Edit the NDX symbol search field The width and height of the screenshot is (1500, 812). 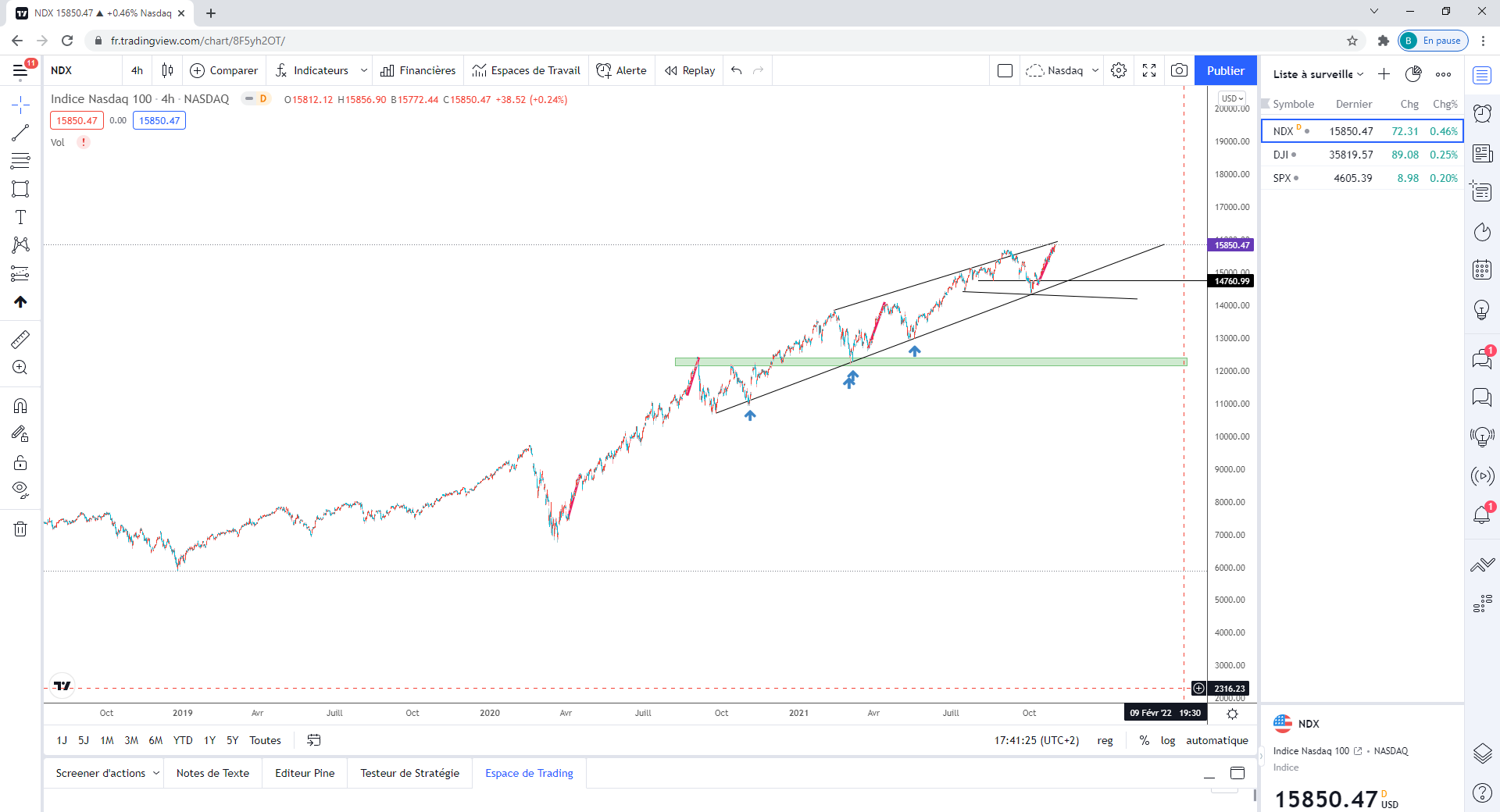point(82,71)
